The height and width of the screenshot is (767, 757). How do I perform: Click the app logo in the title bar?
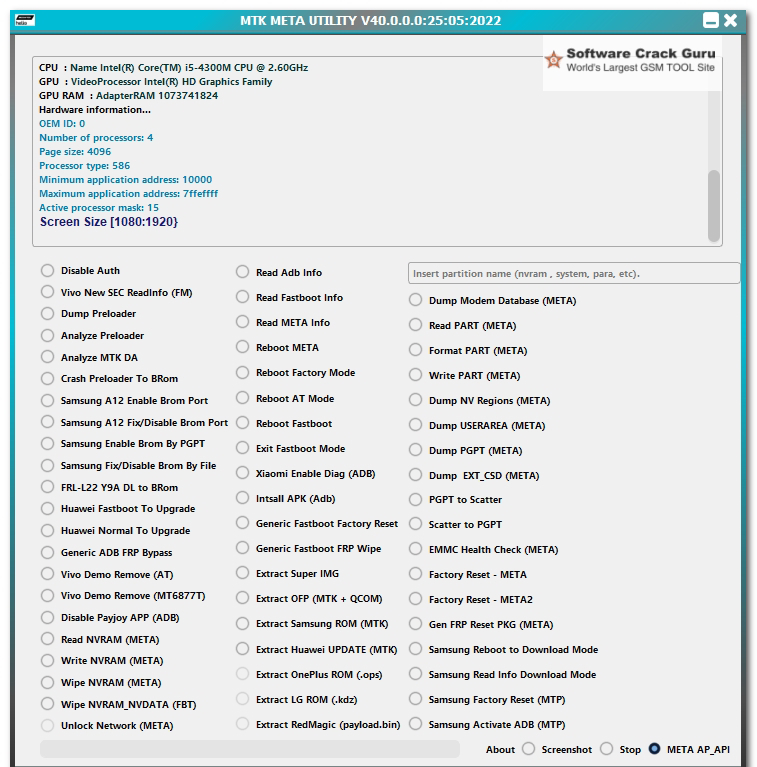pos(24,20)
